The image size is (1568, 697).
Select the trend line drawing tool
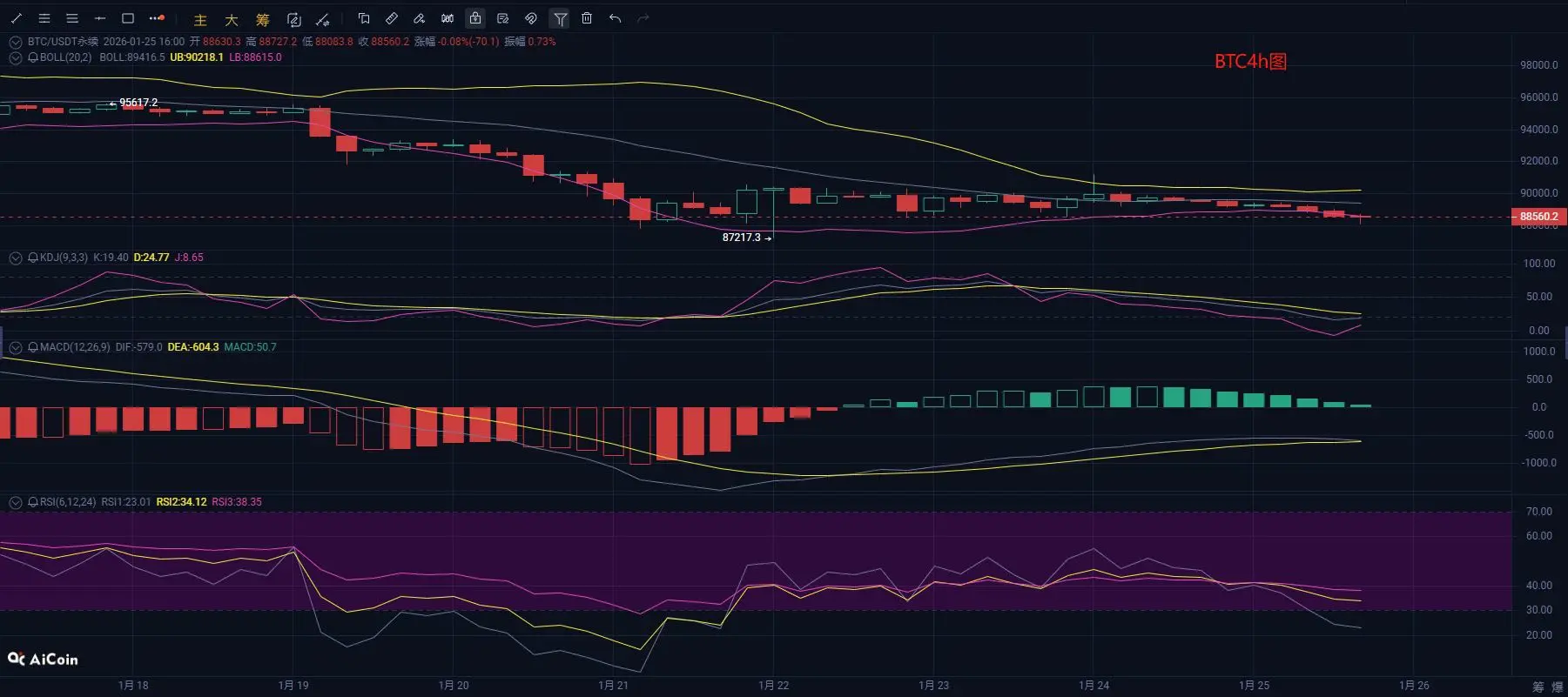pos(17,18)
